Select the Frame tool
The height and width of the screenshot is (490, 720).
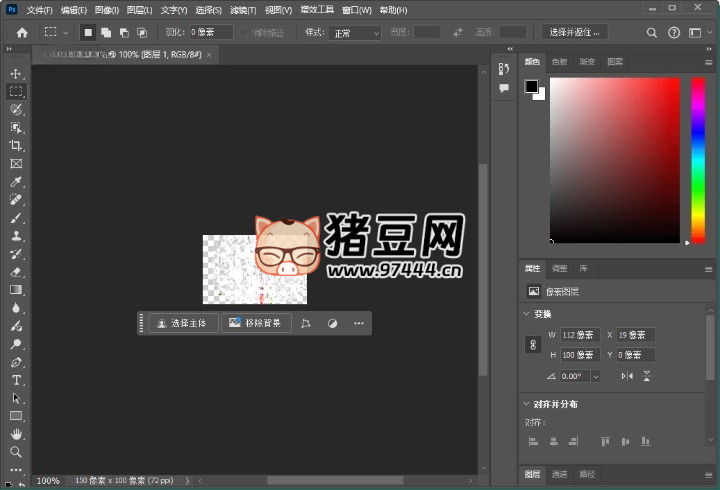pos(16,163)
